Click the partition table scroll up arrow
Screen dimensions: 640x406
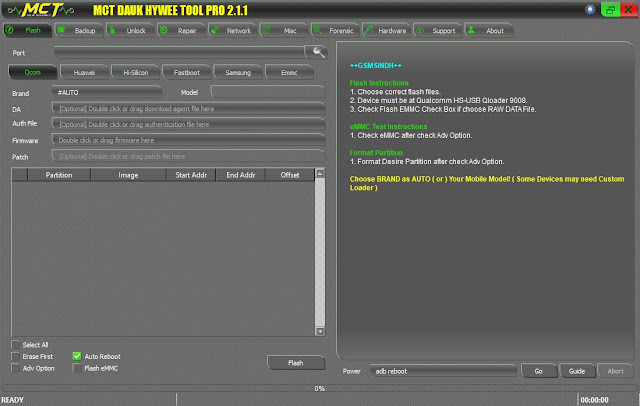320,173
